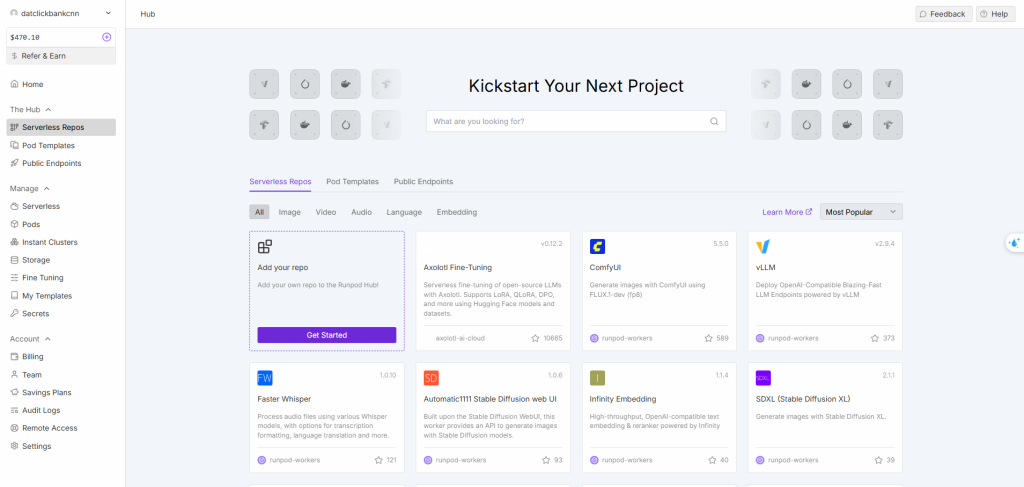Click the ComfyUI logo icon

tap(597, 246)
